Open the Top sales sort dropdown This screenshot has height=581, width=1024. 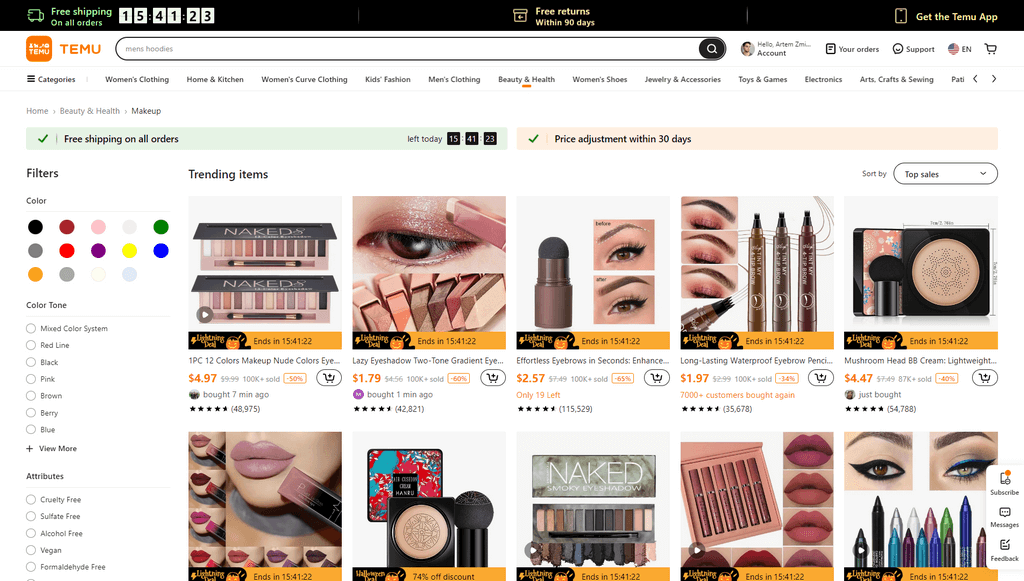pyautogui.click(x=945, y=174)
